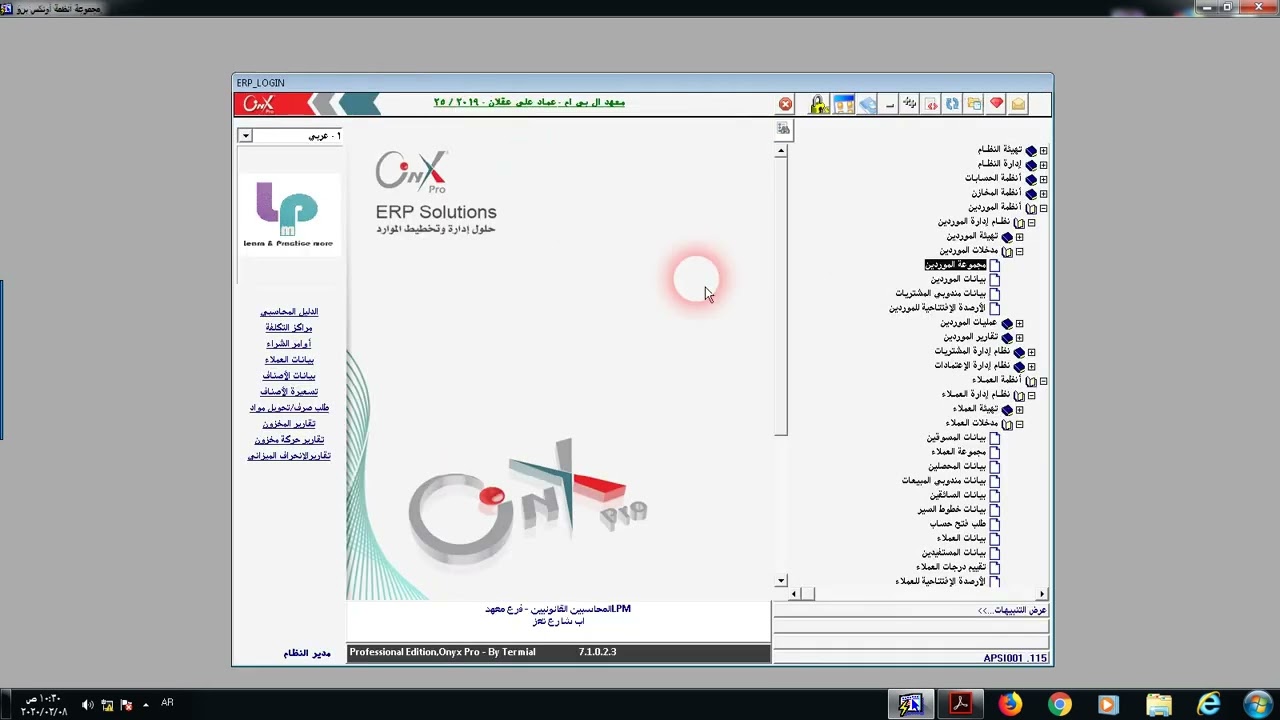Open بيانات المستفيدين tree item
1280x720 pixels.
954,552
